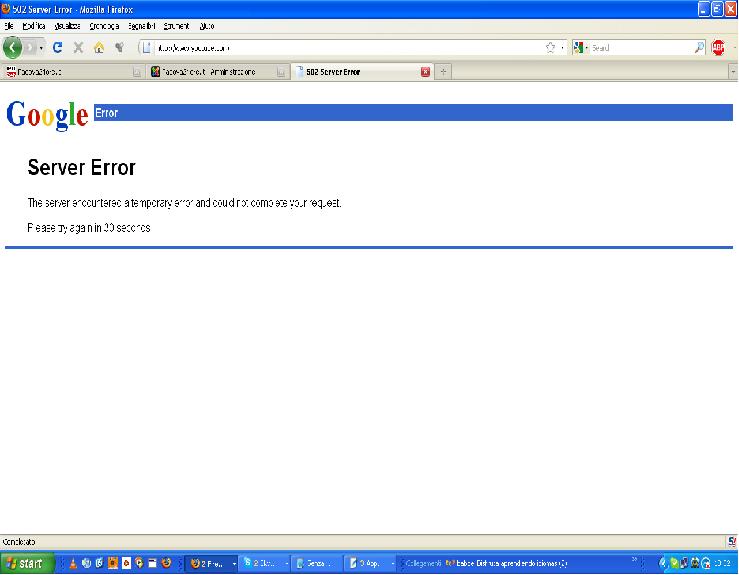
Task: Open the 'Senza...' taskbar button
Action: [x=316, y=563]
